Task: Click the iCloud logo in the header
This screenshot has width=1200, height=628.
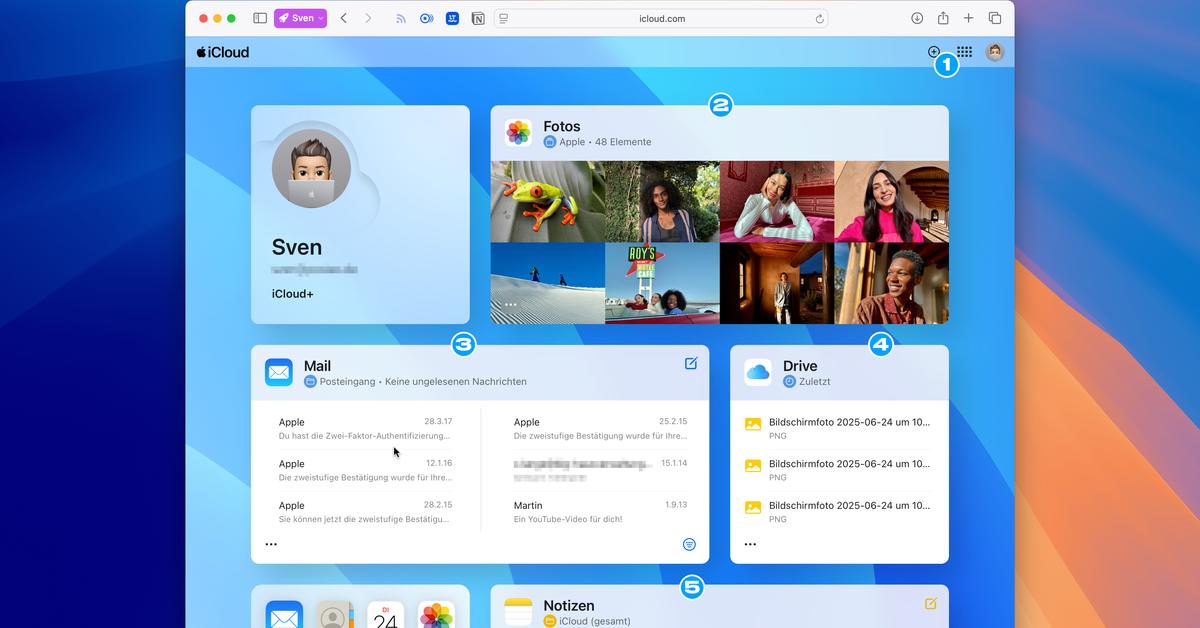Action: (223, 52)
